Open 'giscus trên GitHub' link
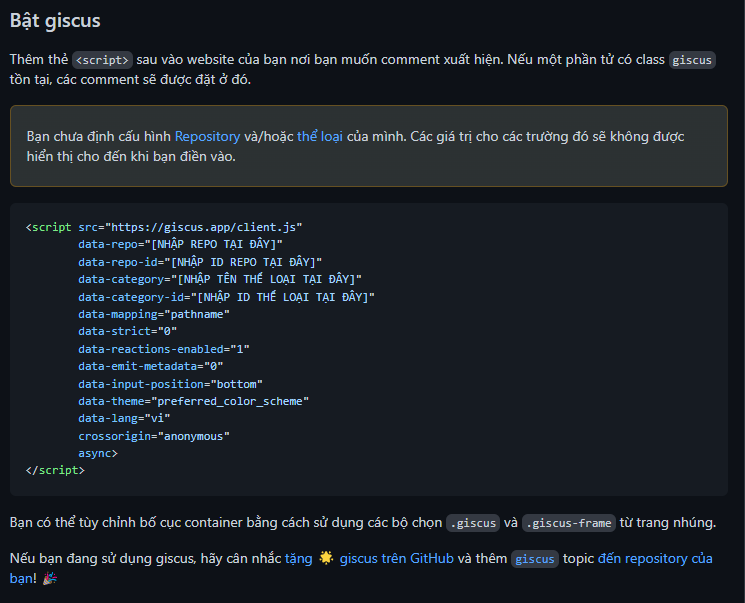Image resolution: width=745 pixels, height=603 pixels. tap(396, 558)
